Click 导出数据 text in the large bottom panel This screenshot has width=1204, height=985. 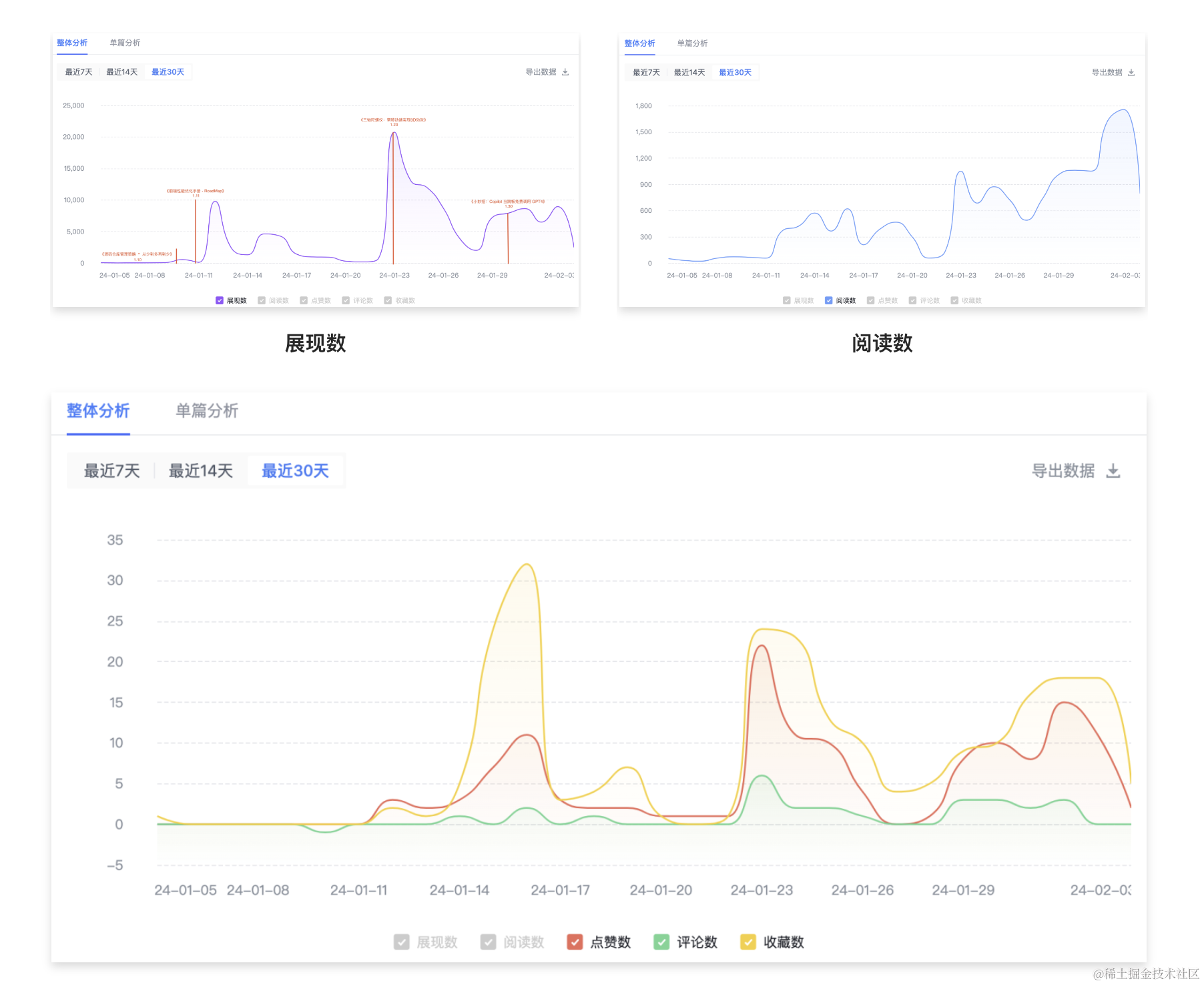[x=1063, y=471]
